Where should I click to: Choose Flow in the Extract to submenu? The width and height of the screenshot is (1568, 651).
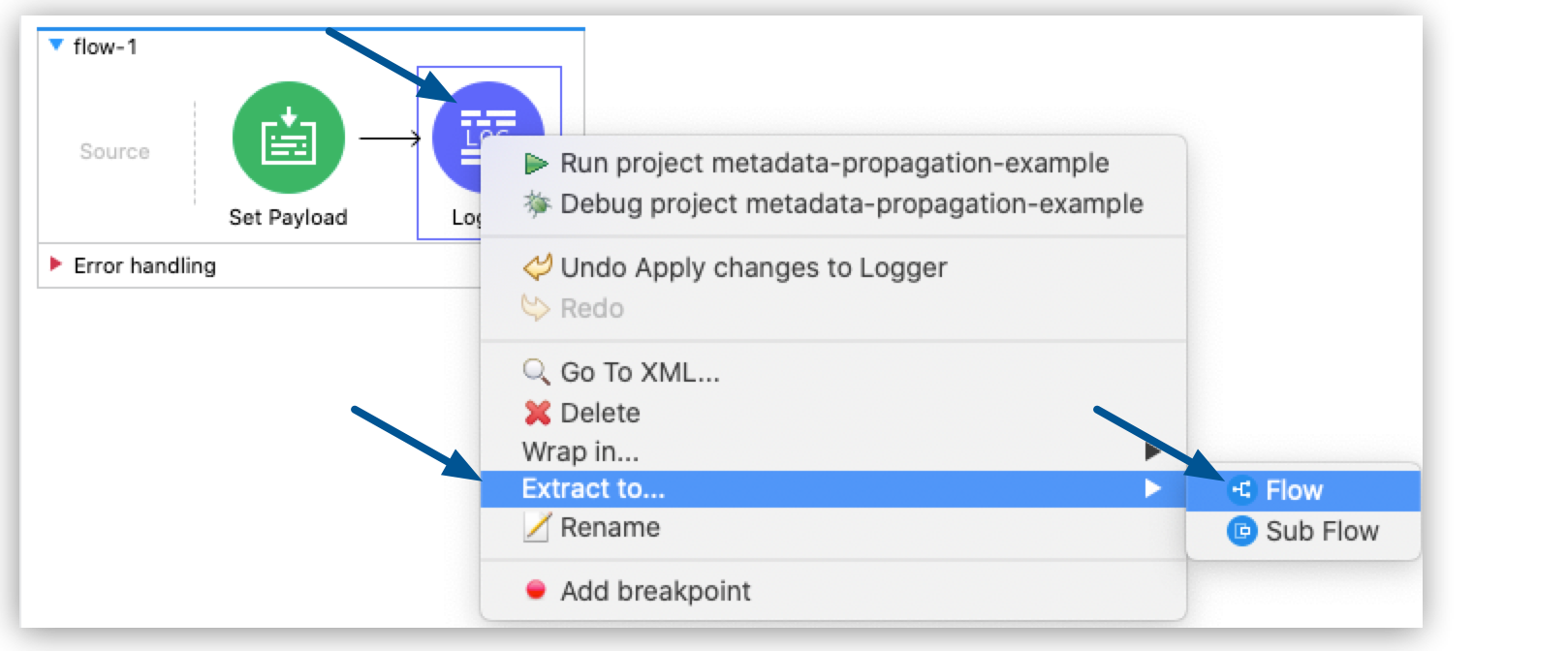pyautogui.click(x=1295, y=490)
